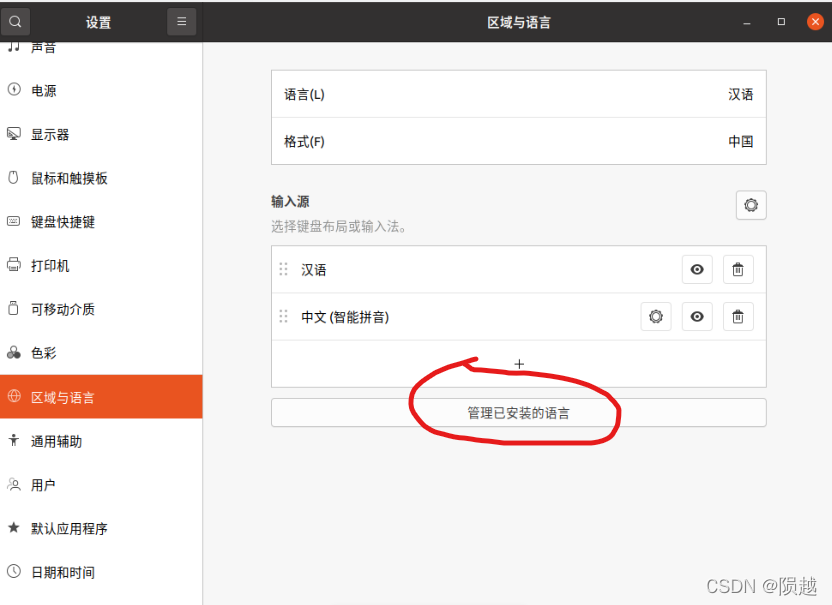Image resolution: width=832 pixels, height=605 pixels.
Task: Select the 中文 (智能拼音) label
Action: click(x=345, y=317)
